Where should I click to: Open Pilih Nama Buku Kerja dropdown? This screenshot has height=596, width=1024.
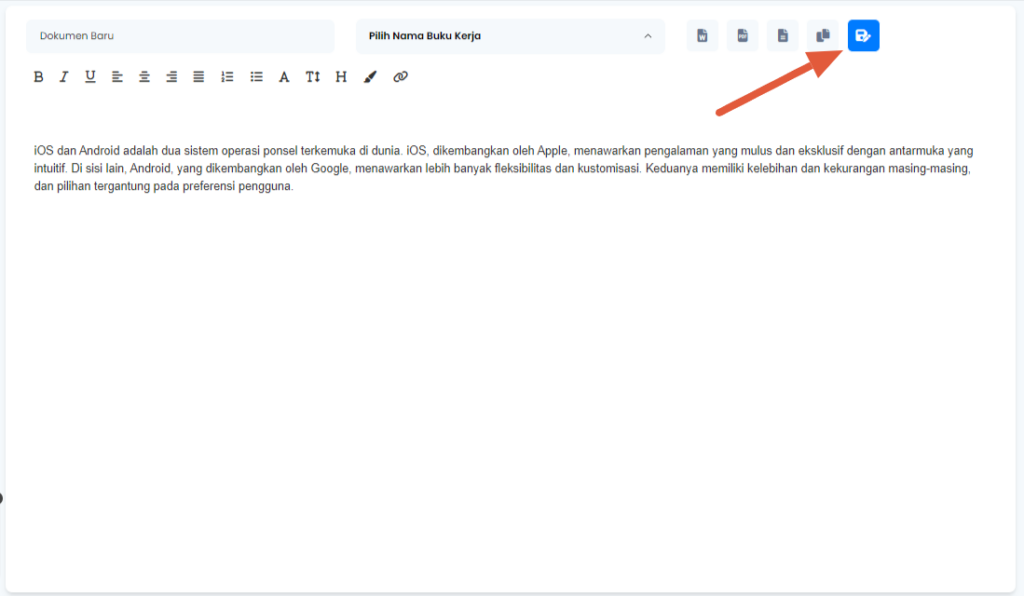coord(510,36)
